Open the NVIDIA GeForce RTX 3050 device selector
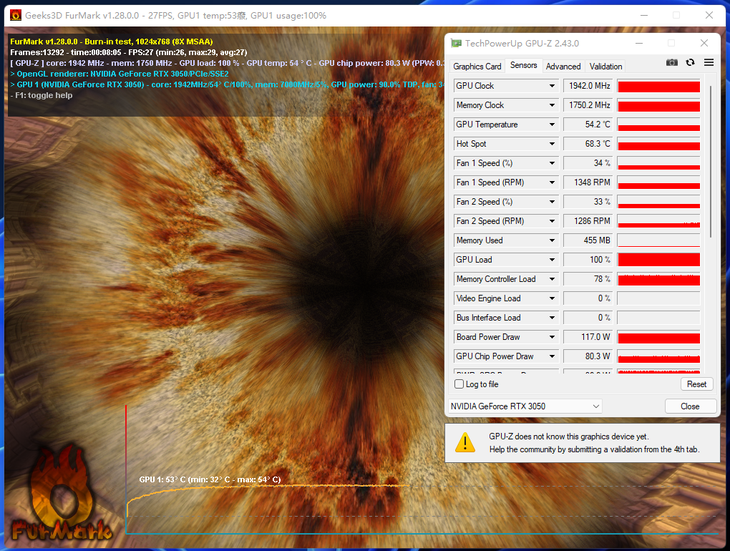Image resolution: width=730 pixels, height=551 pixels. (524, 406)
